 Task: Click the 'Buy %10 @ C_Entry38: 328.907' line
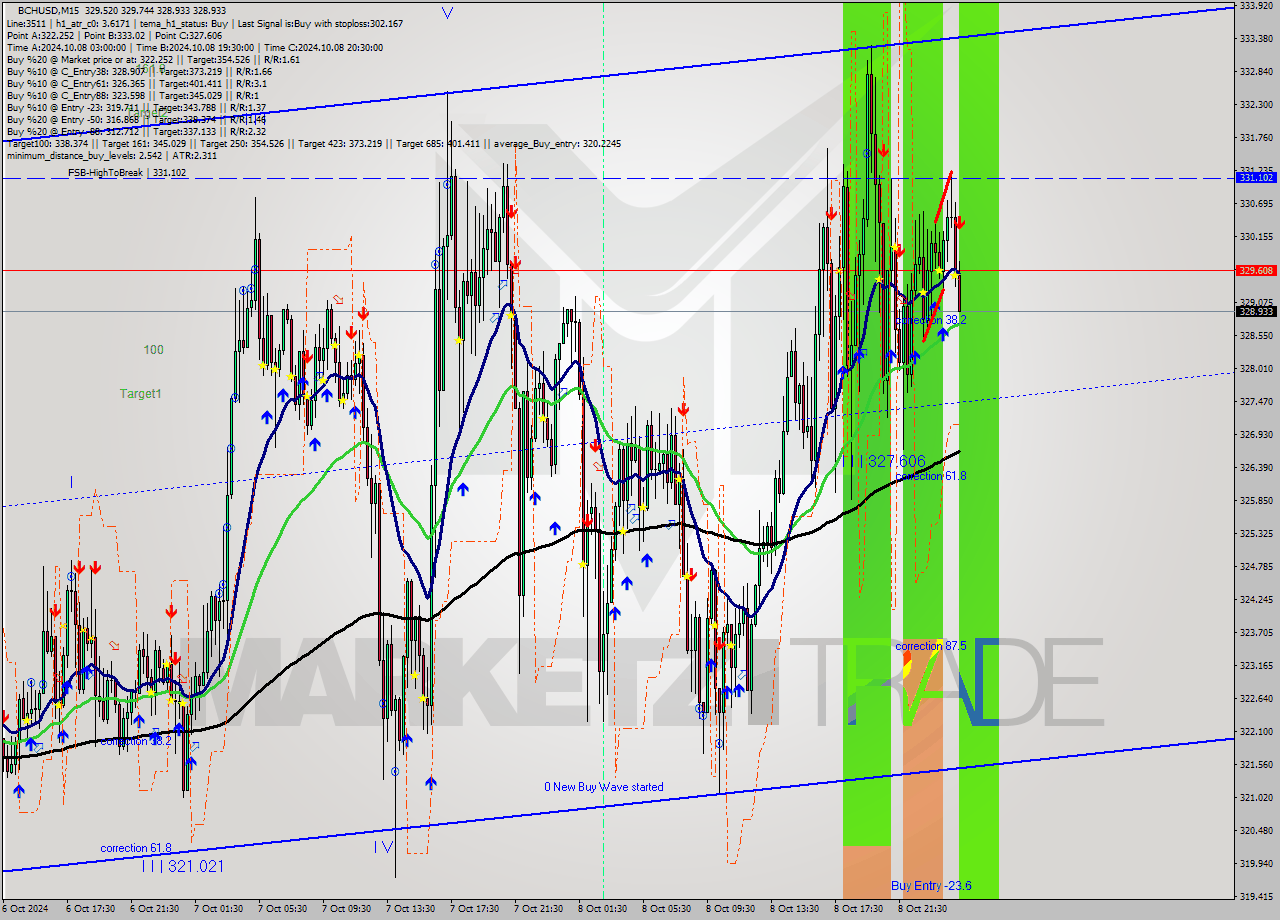(139, 71)
